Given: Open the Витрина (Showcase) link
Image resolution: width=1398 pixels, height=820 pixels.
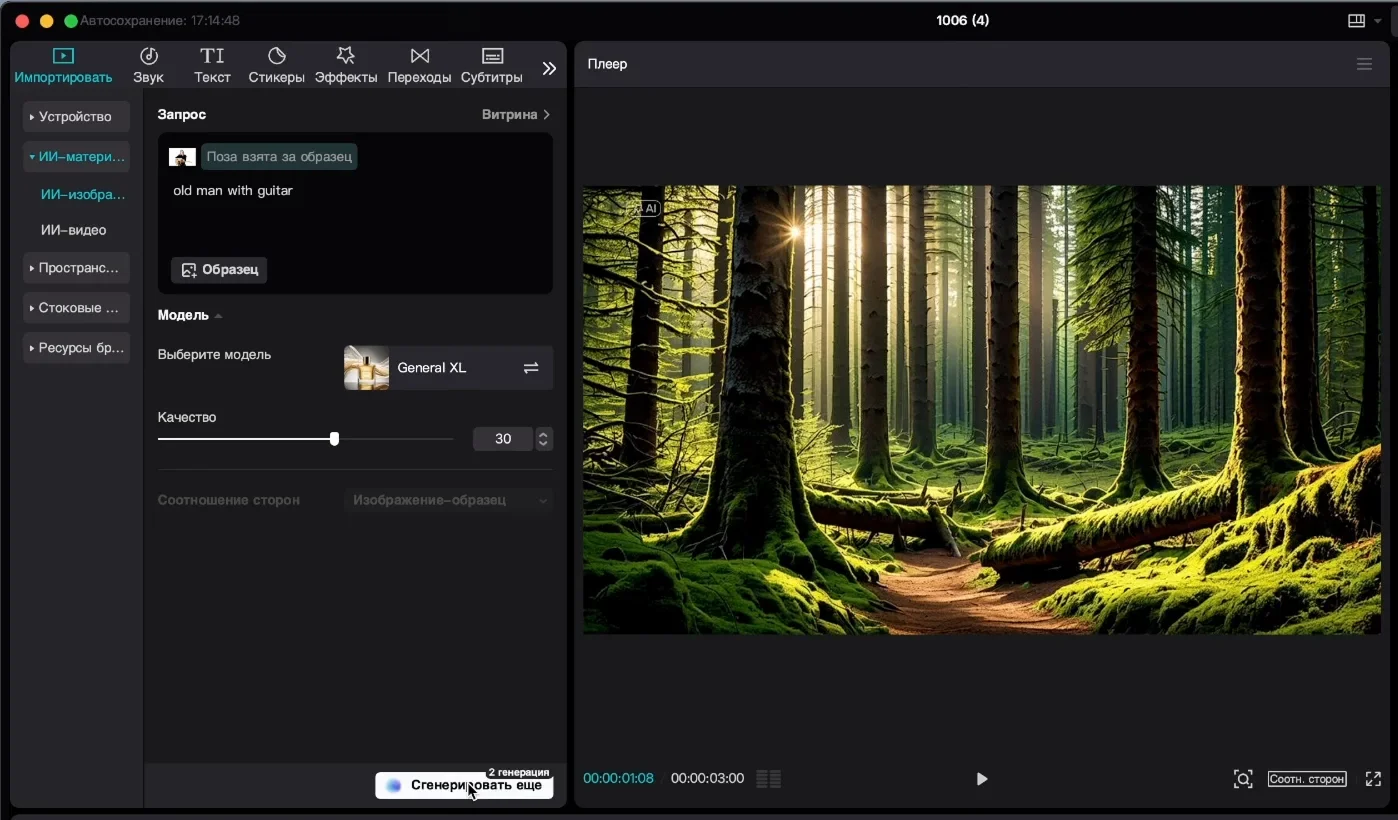Looking at the screenshot, I should (x=516, y=115).
